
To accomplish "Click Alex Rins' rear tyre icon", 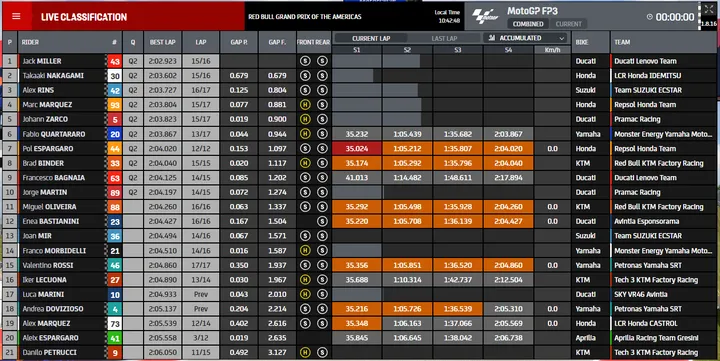I will coord(322,90).
